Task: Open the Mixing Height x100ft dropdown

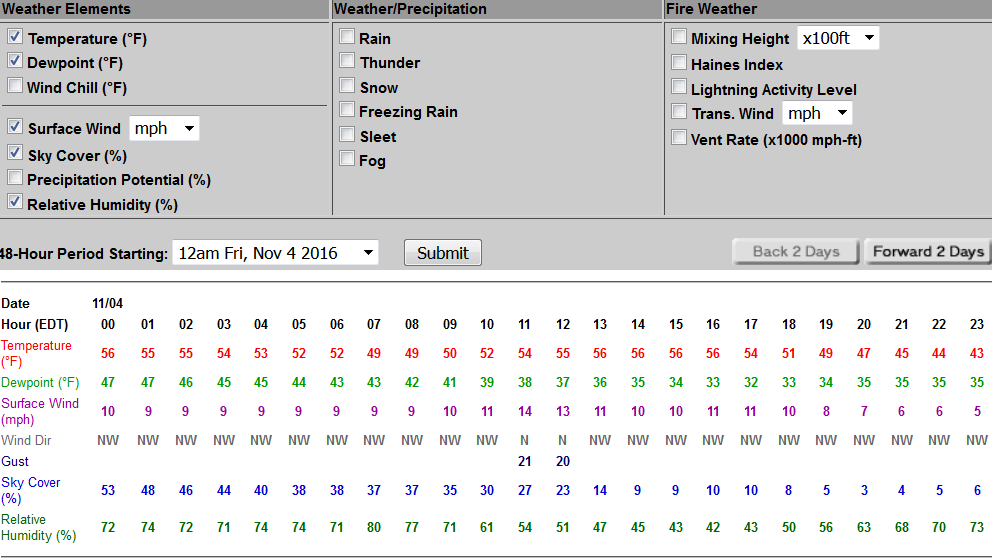Action: point(837,38)
